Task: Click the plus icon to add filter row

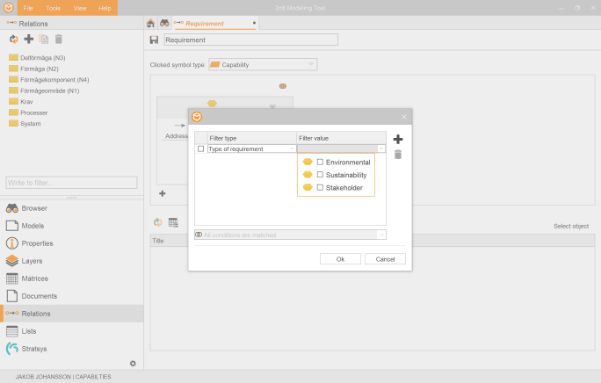Action: 398,139
